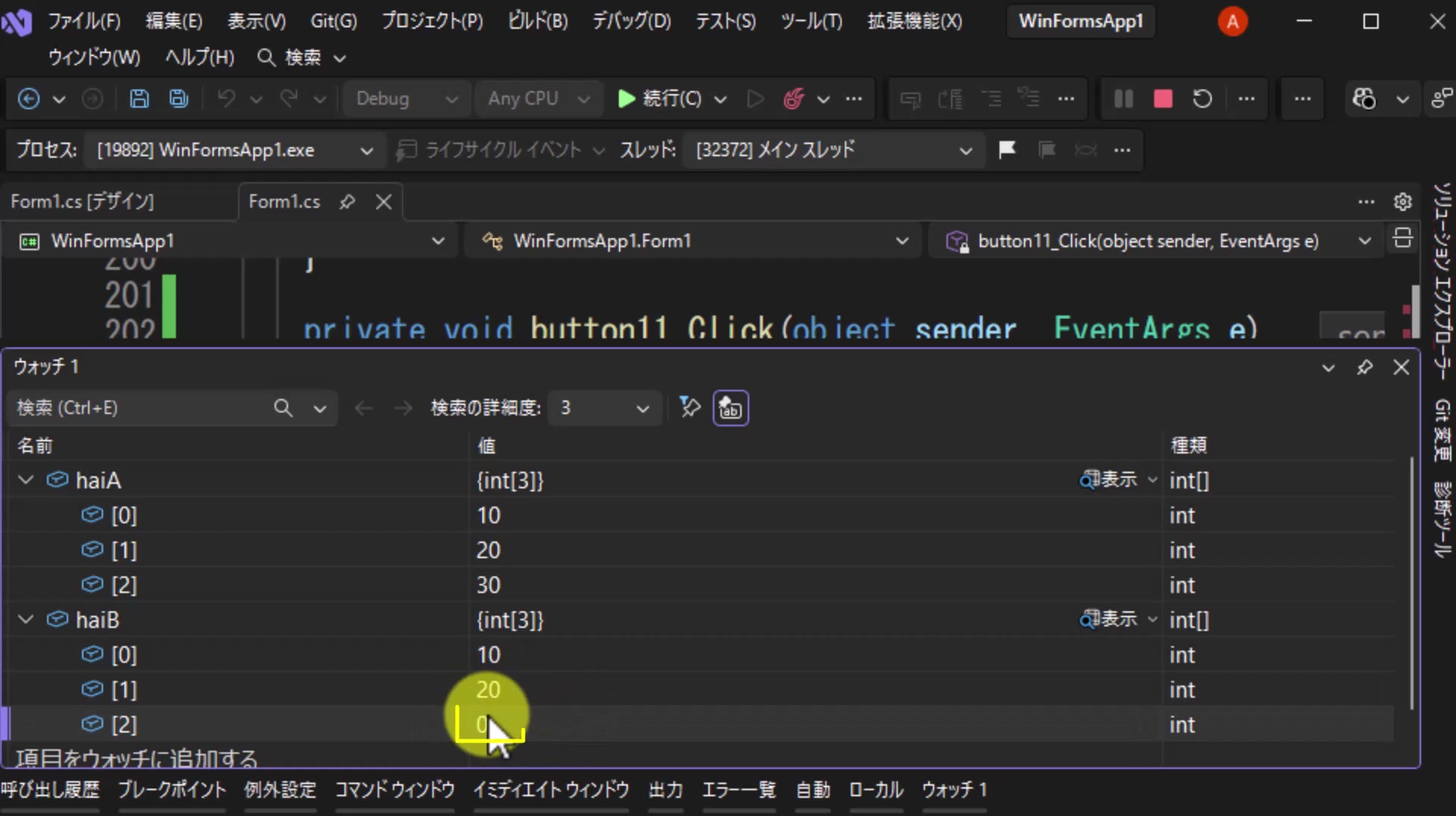Click the thread flag icon

pos(1007,149)
